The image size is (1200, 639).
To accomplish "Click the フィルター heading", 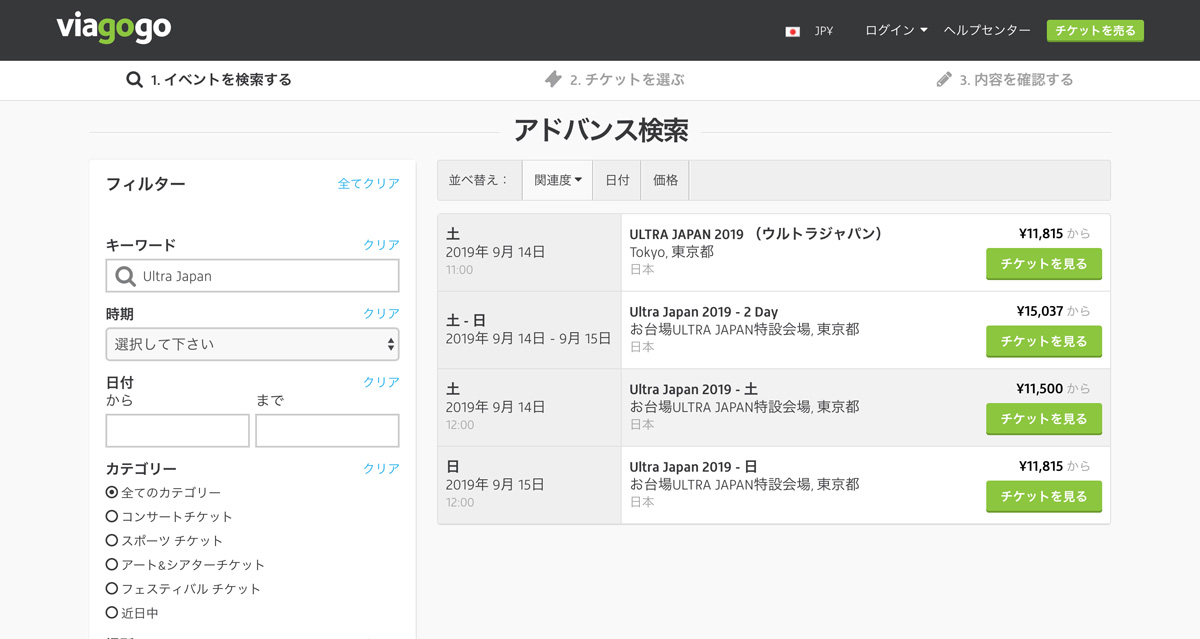I will pos(146,184).
